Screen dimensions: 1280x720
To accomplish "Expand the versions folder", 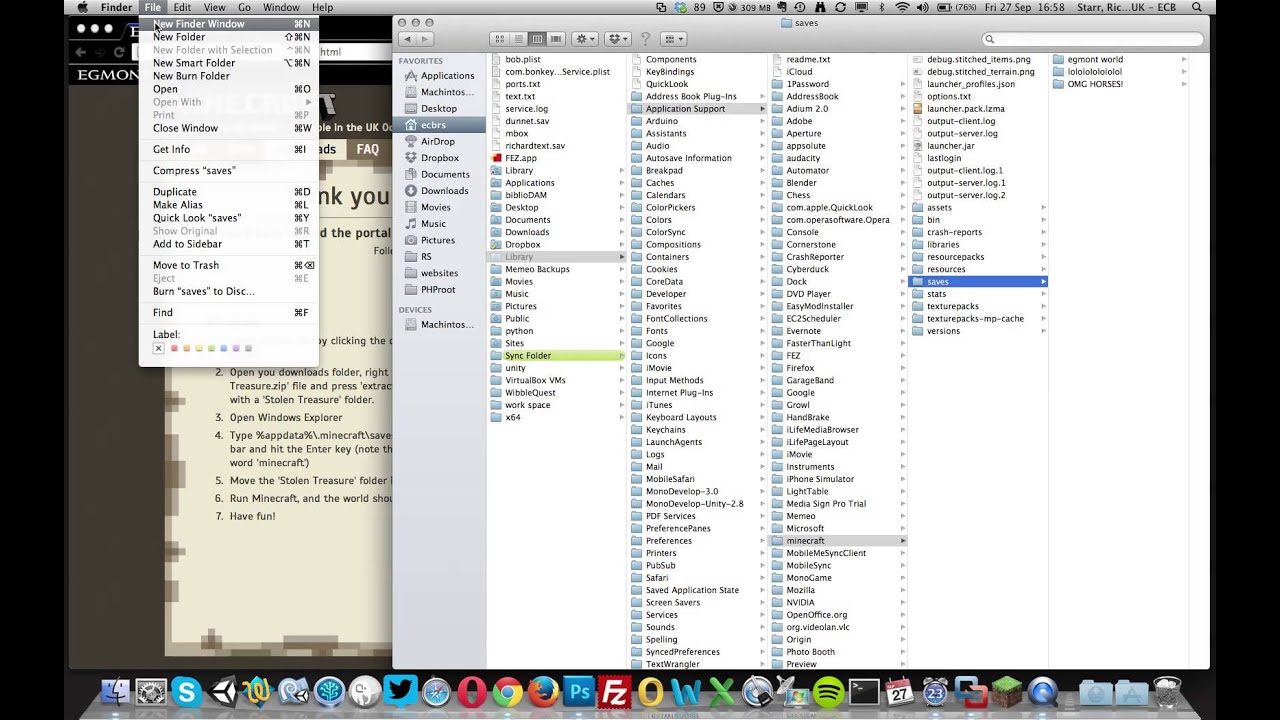I will click(x=1044, y=331).
